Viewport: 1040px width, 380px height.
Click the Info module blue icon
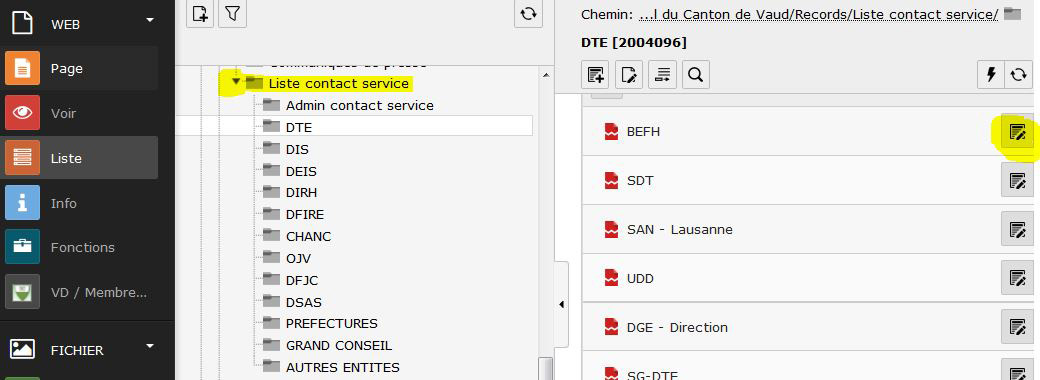[23, 203]
